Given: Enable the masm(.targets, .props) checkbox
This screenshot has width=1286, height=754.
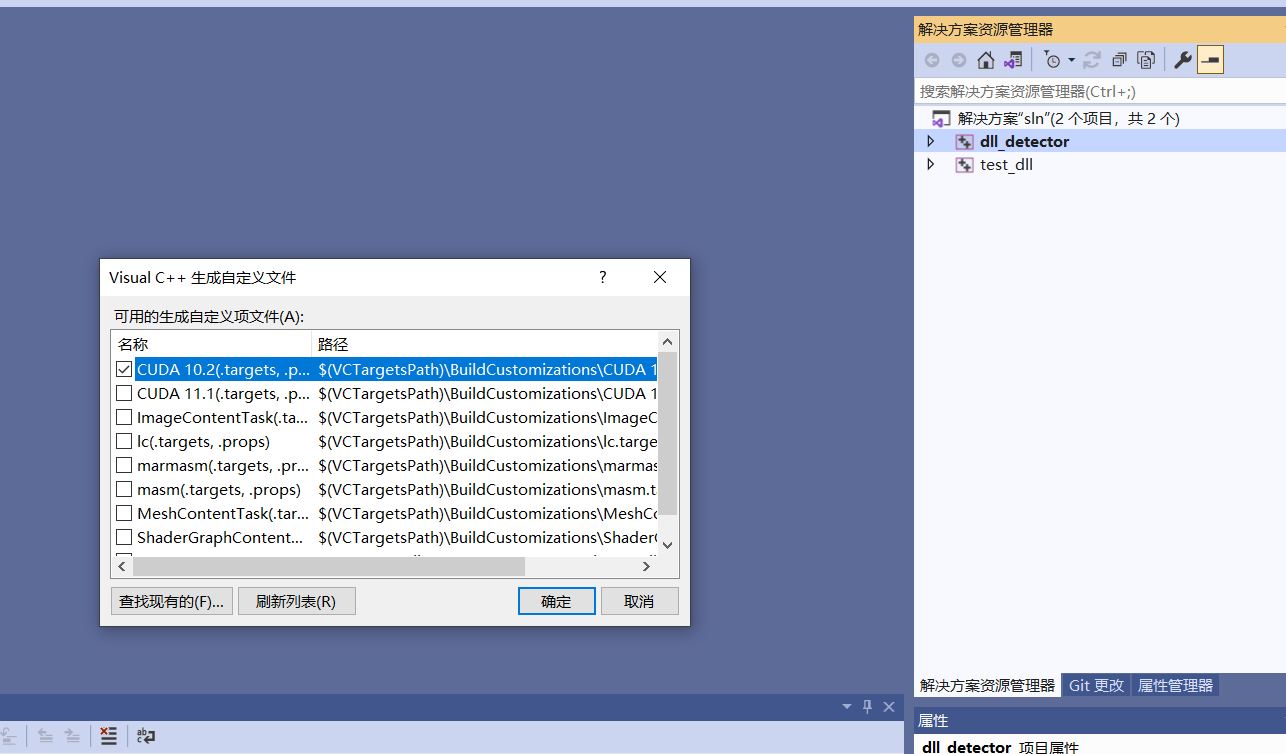Looking at the screenshot, I should [x=124, y=489].
